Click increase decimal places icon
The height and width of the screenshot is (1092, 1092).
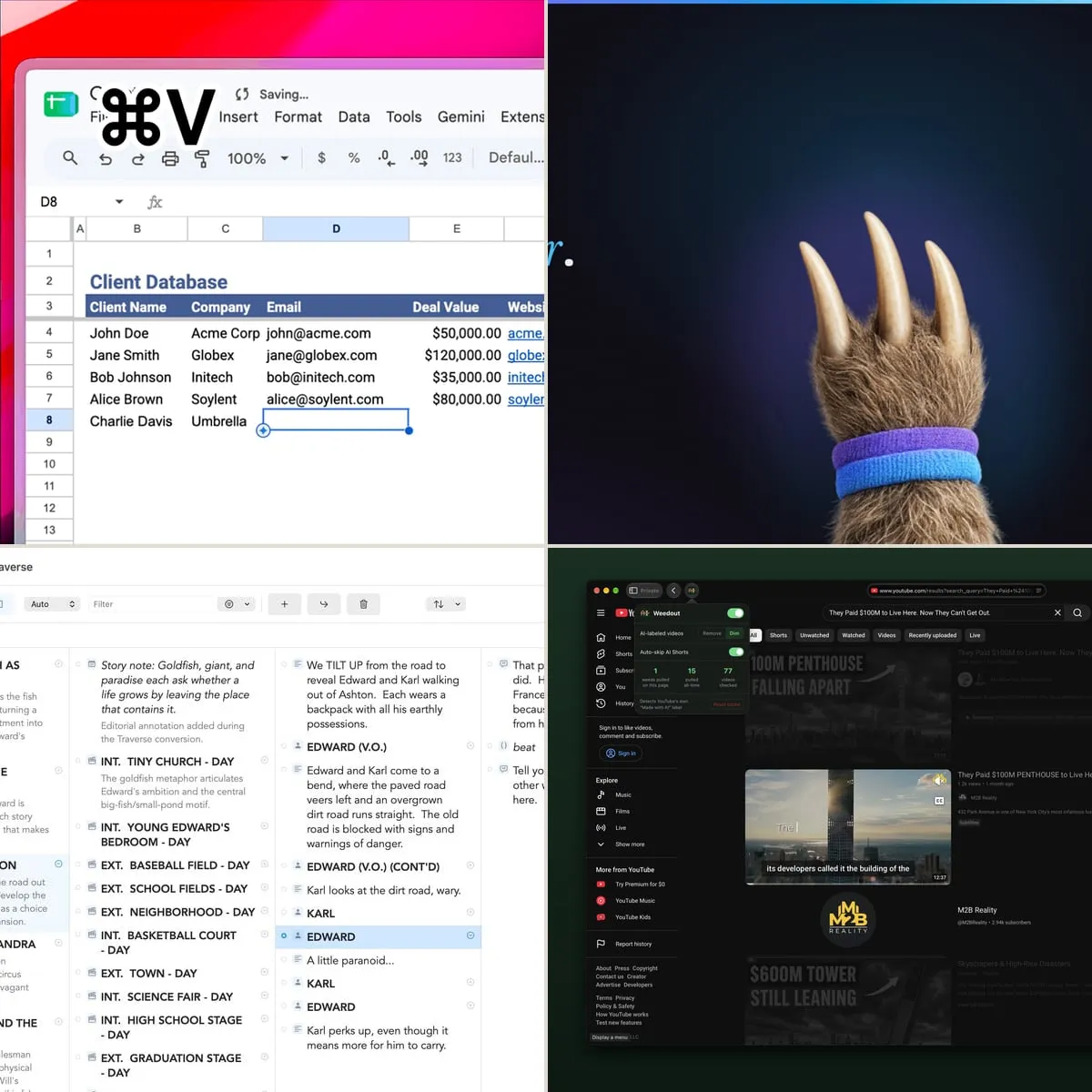click(x=419, y=157)
